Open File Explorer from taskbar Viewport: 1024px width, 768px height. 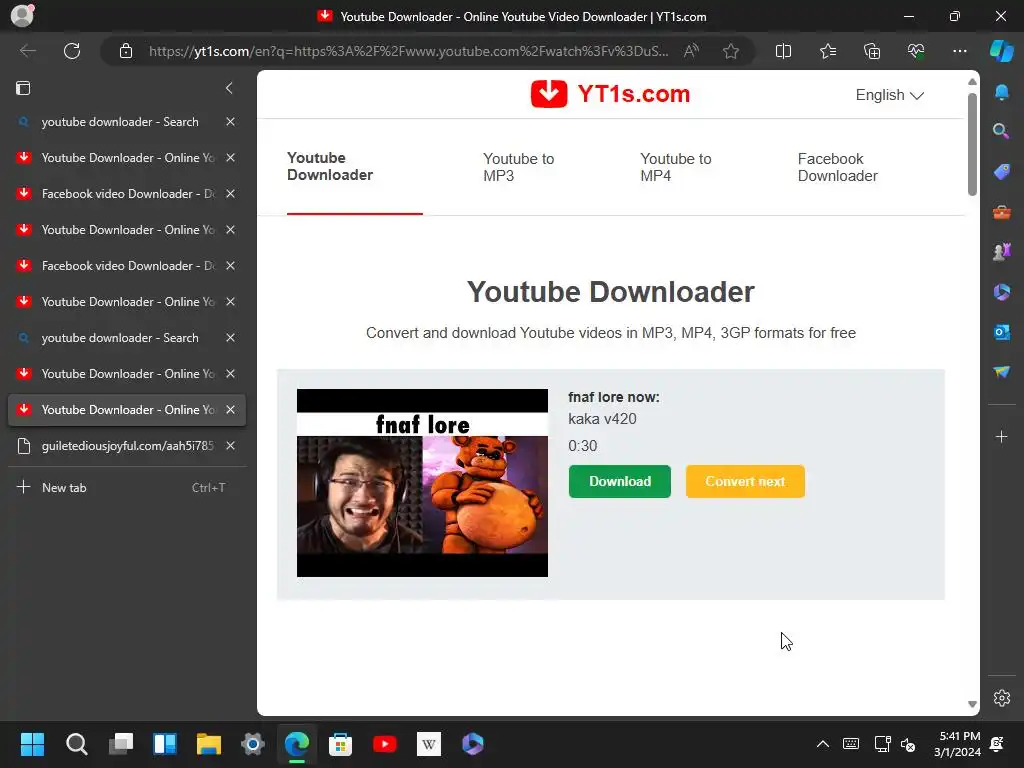209,744
